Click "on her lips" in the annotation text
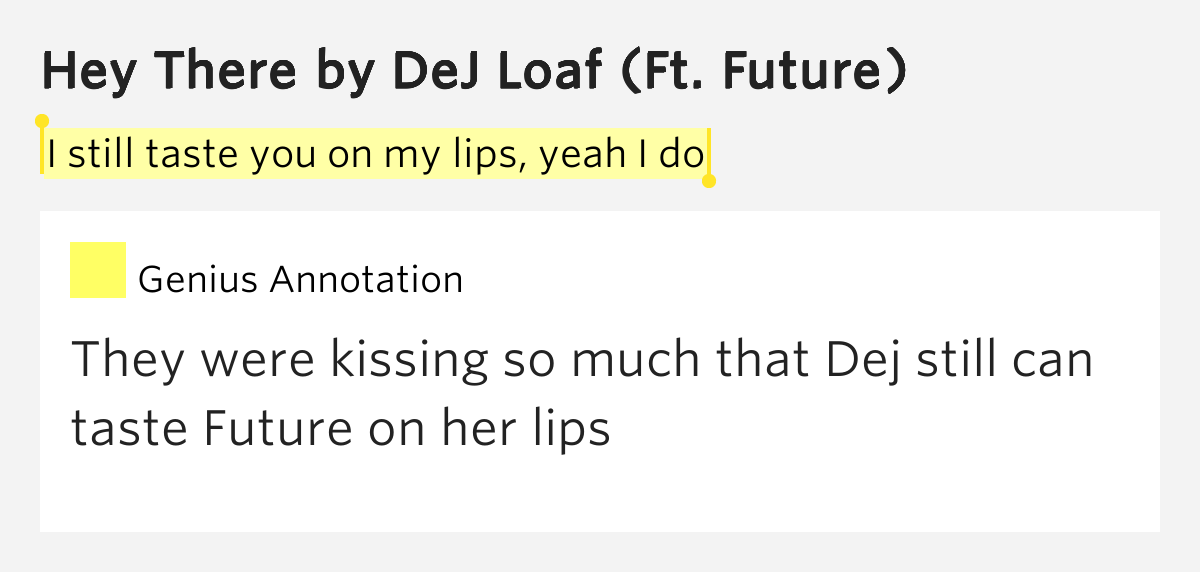Screen dimensions: 1200x572 488,428
